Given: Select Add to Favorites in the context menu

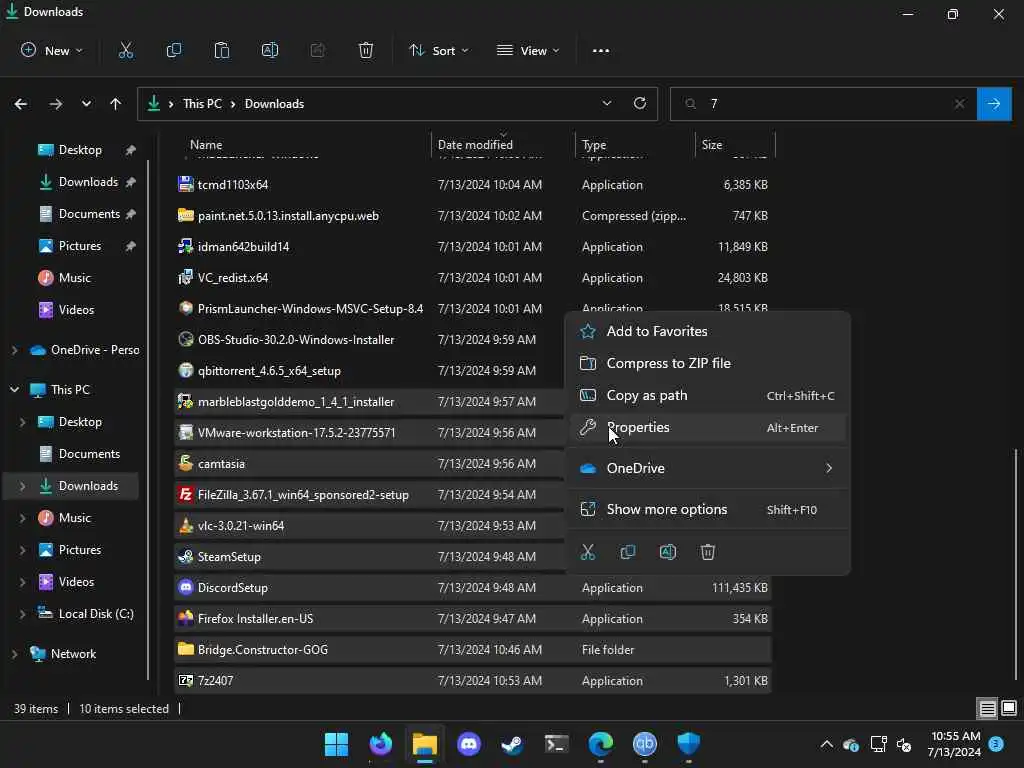Looking at the screenshot, I should [708, 331].
